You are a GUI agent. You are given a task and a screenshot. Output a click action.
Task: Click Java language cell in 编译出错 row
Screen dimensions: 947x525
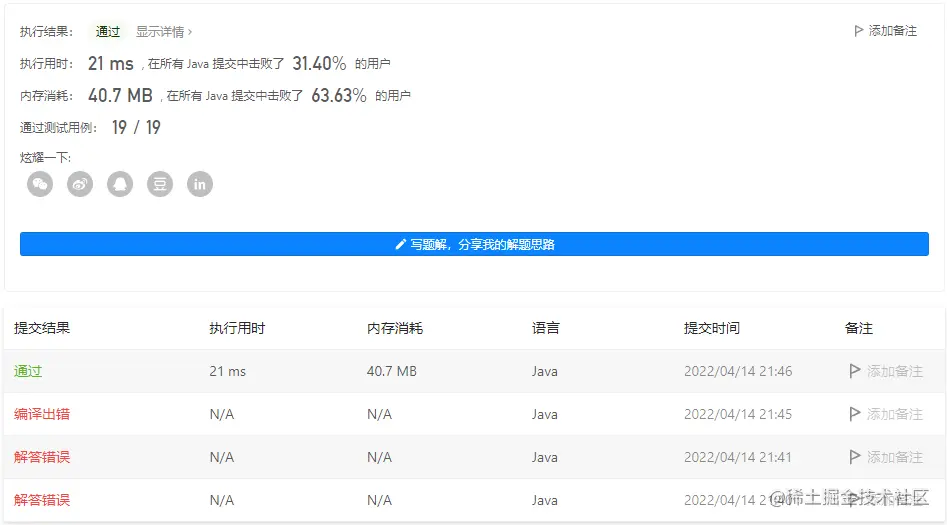[x=544, y=414]
